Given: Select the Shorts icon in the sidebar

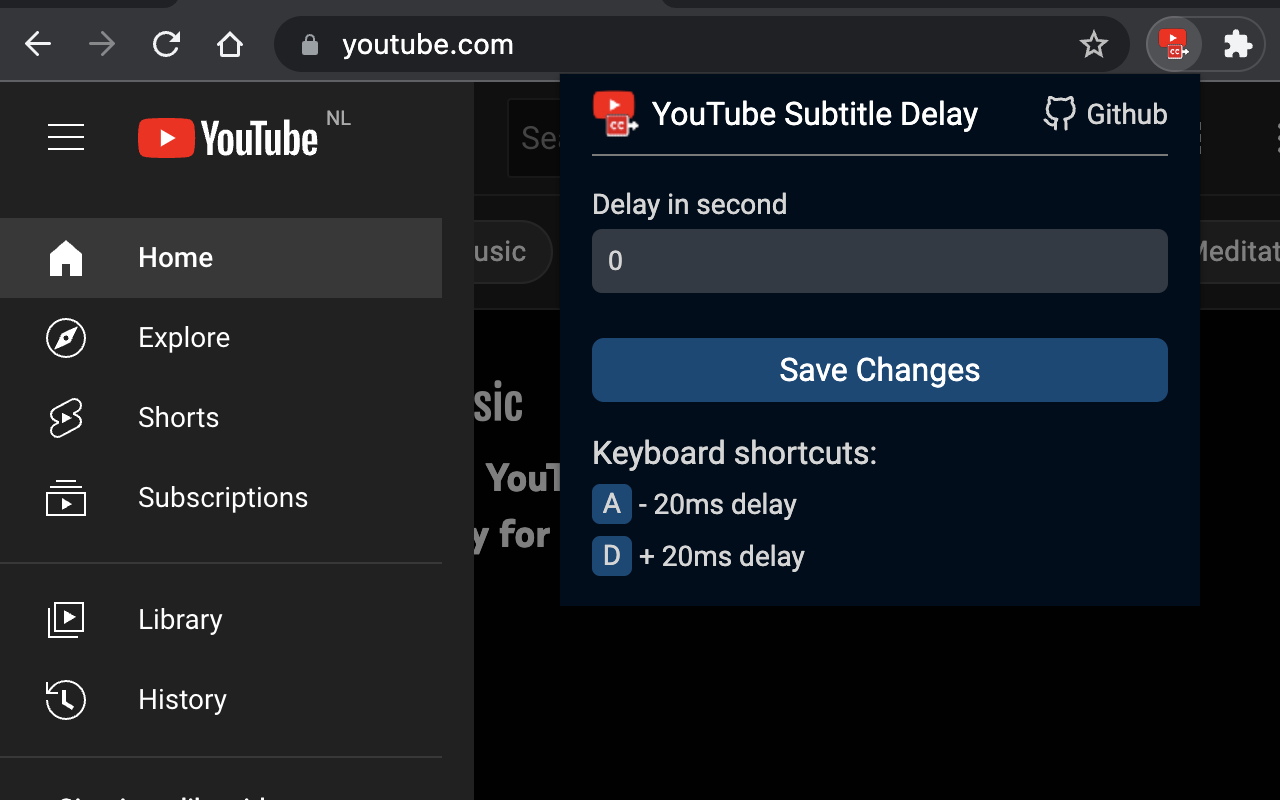Looking at the screenshot, I should point(66,418).
